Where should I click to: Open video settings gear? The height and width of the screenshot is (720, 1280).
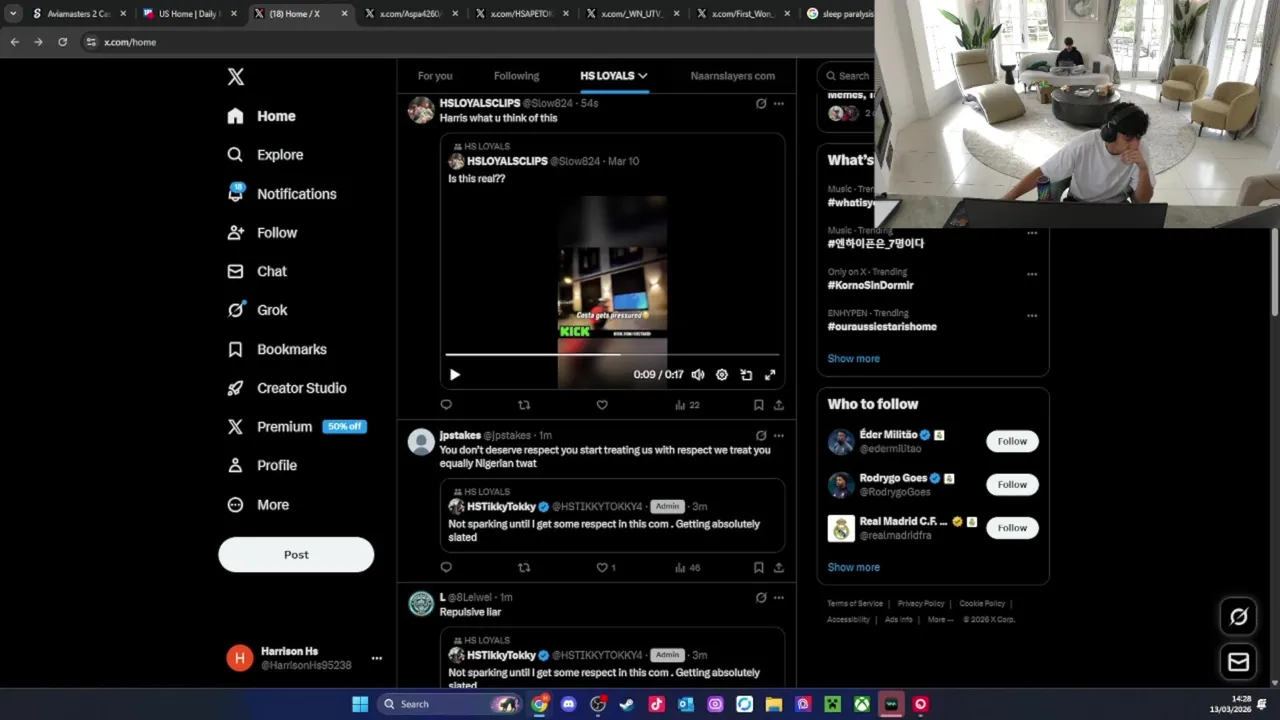click(722, 375)
